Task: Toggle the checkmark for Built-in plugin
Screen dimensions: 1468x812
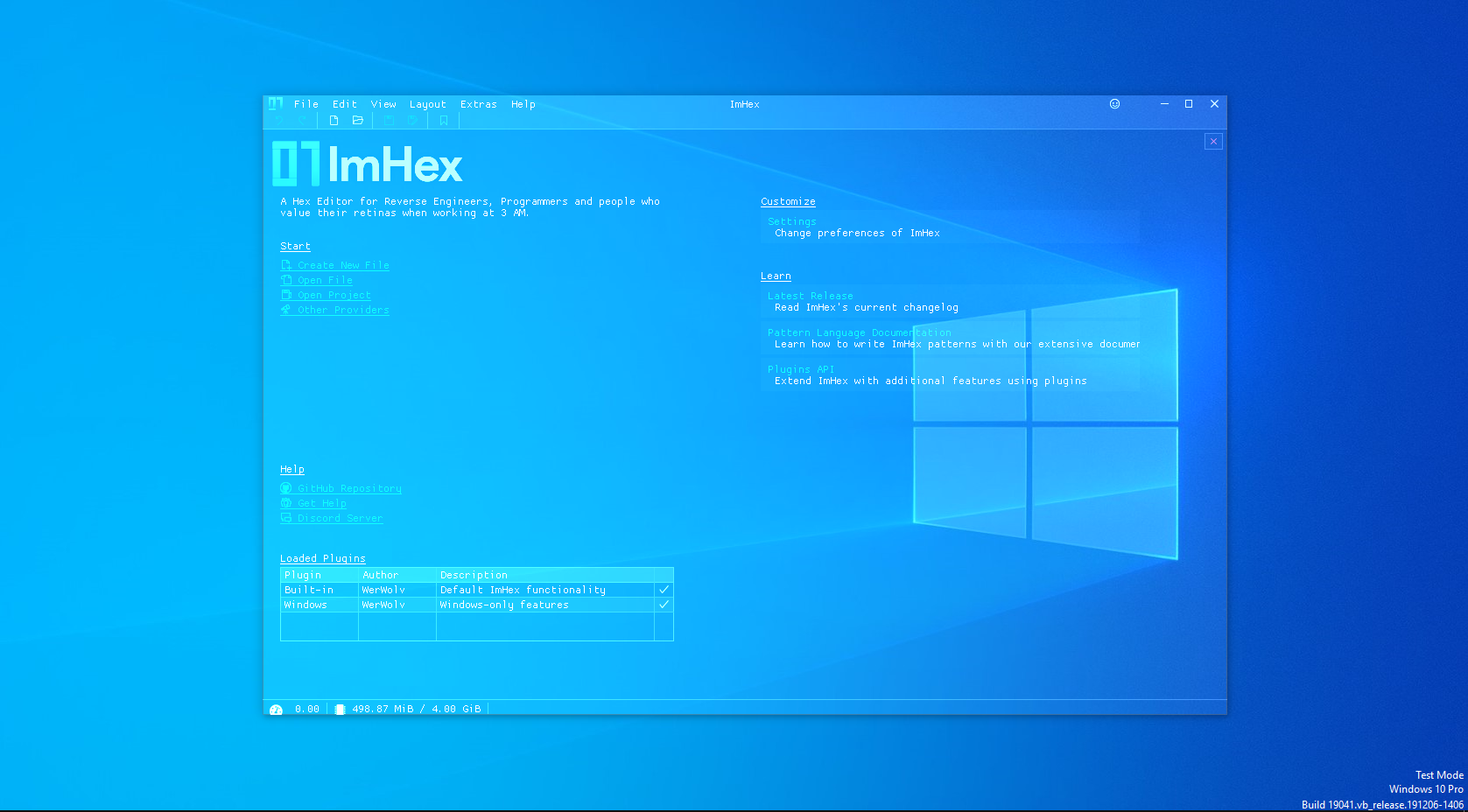Action: pyautogui.click(x=664, y=590)
